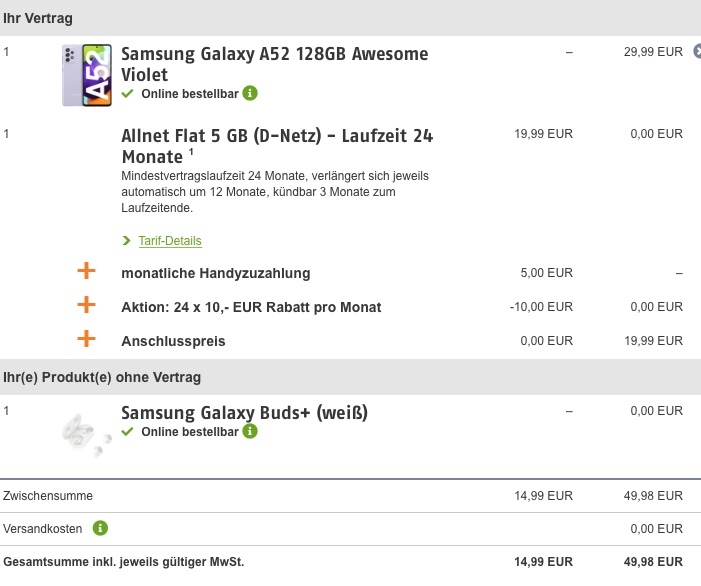Screen dimensions: 701x586
Task: Click the green checkmark by A52 Online bestellbar
Action: click(127, 93)
